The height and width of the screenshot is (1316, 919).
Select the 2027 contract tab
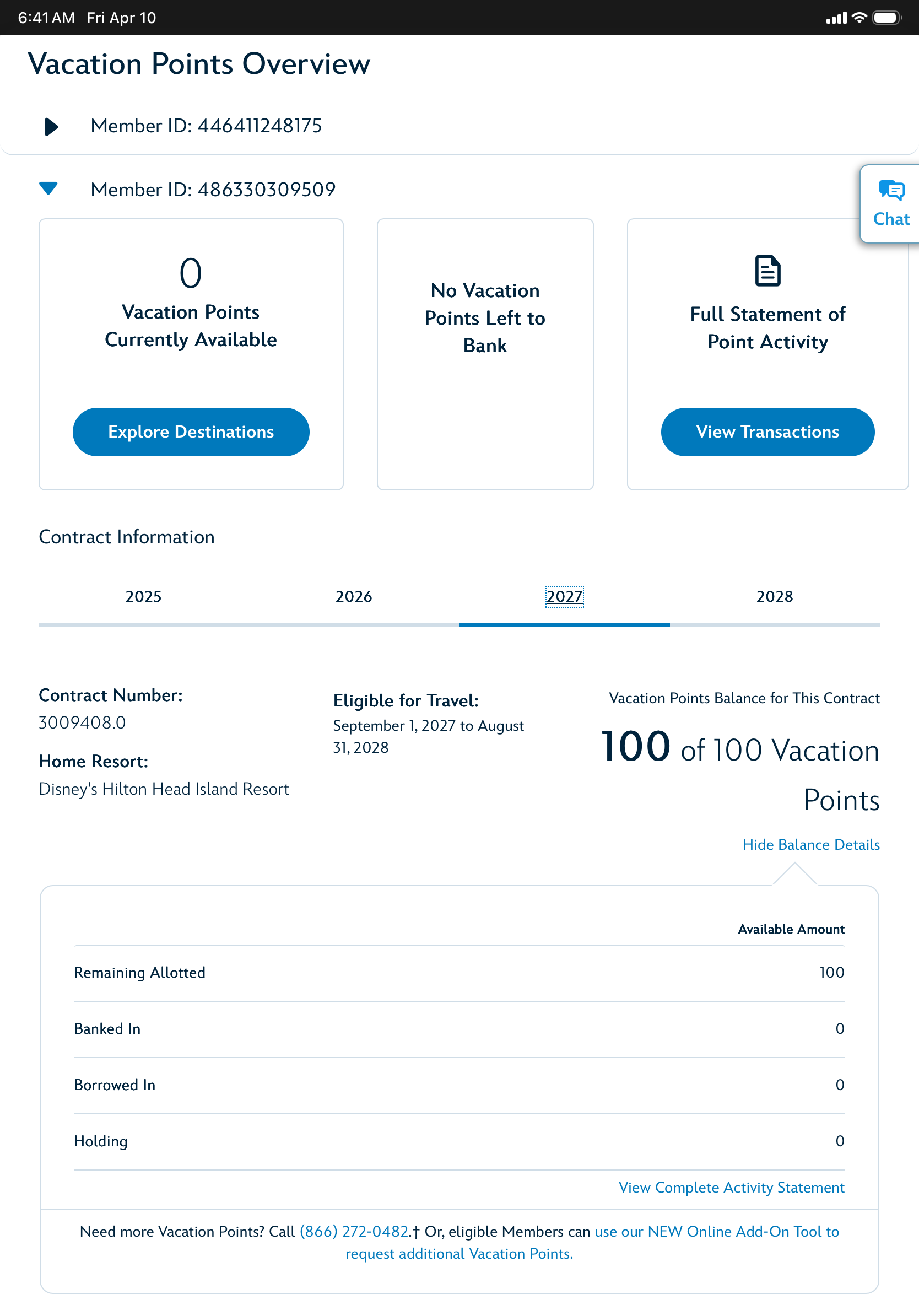point(564,597)
